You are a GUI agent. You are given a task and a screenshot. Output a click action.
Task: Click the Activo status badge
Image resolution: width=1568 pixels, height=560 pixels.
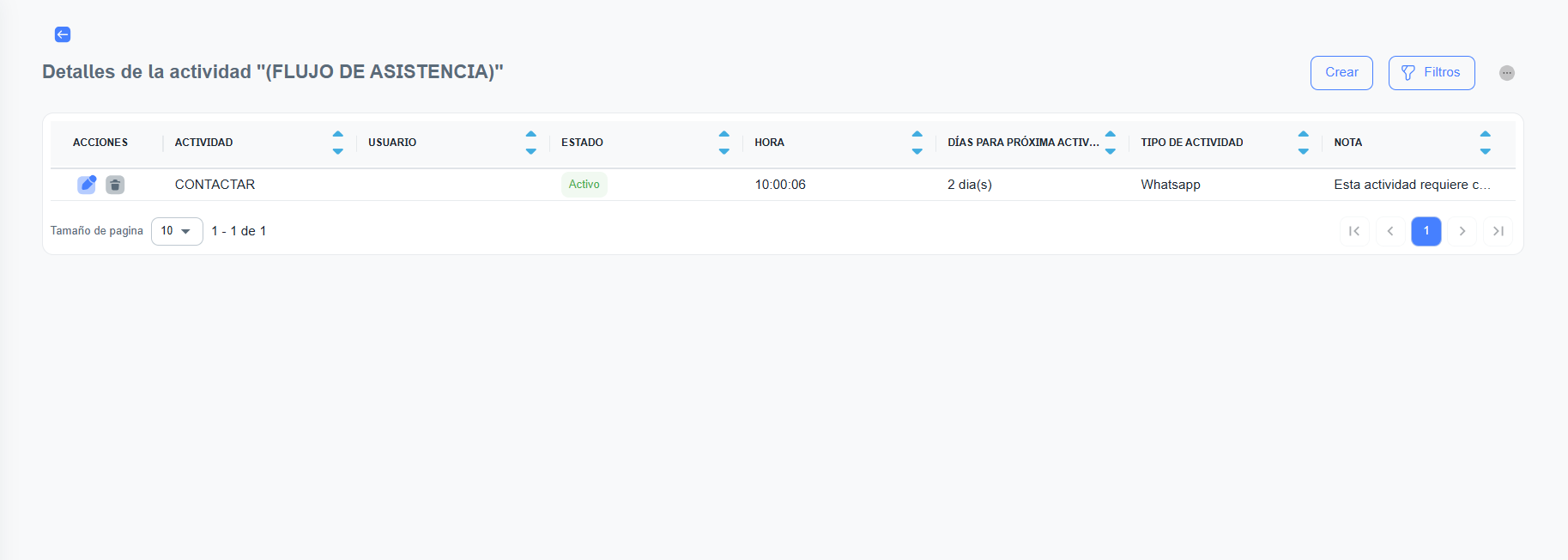(x=584, y=185)
